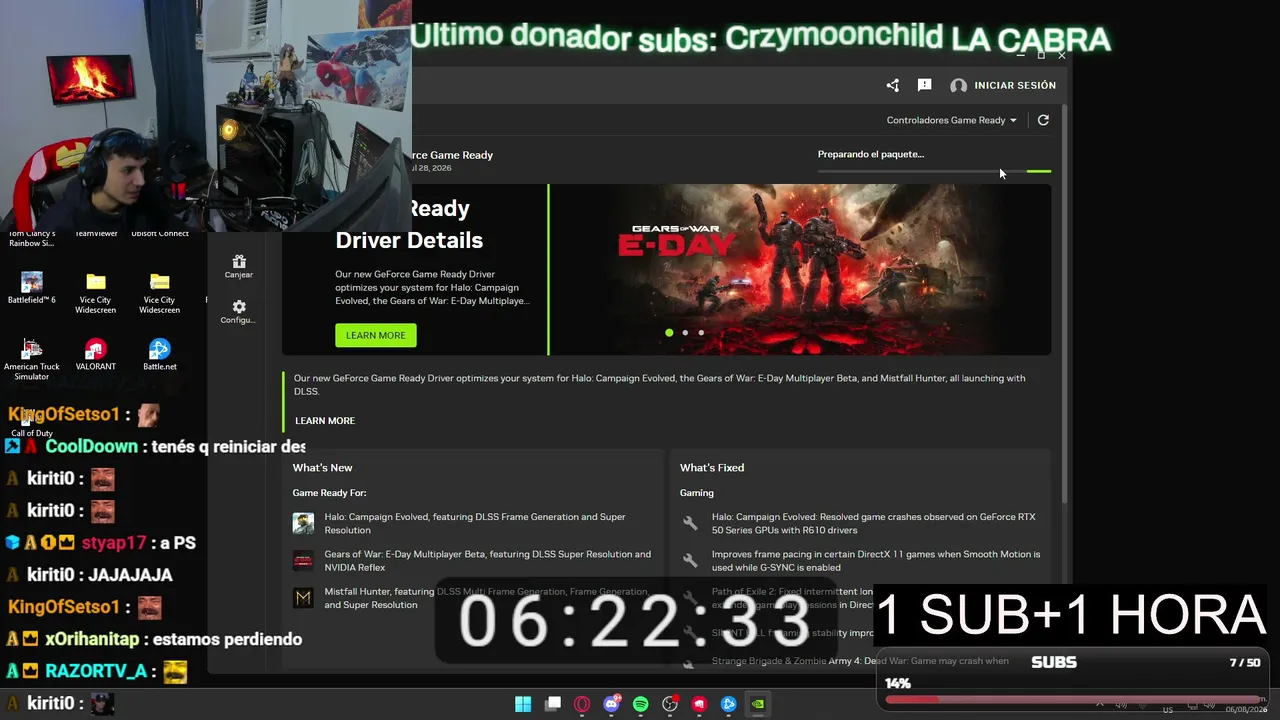This screenshot has height=720, width=1280.
Task: Open Discord from the taskbar
Action: coord(612,704)
